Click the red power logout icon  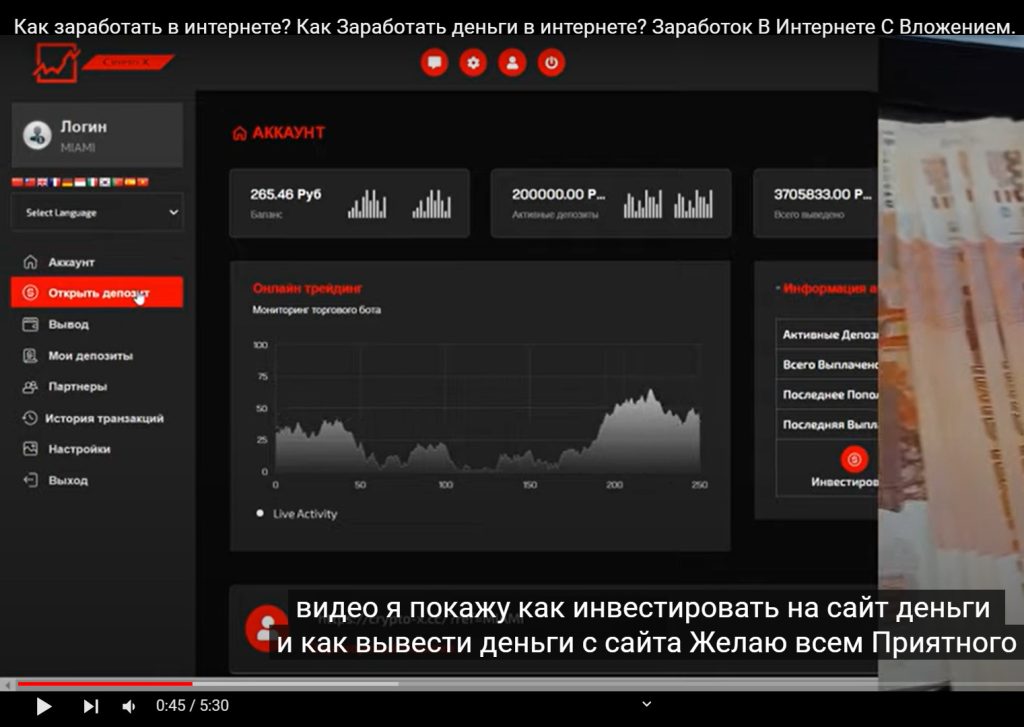[x=551, y=63]
